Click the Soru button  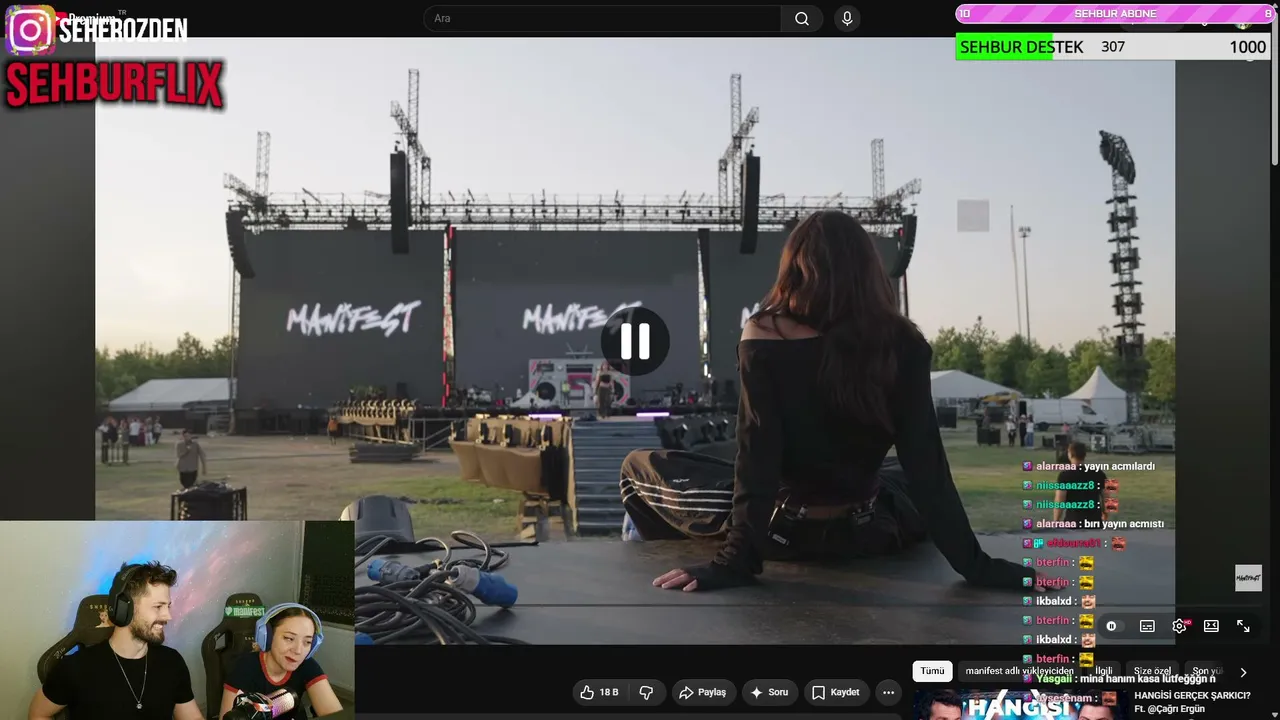click(769, 692)
